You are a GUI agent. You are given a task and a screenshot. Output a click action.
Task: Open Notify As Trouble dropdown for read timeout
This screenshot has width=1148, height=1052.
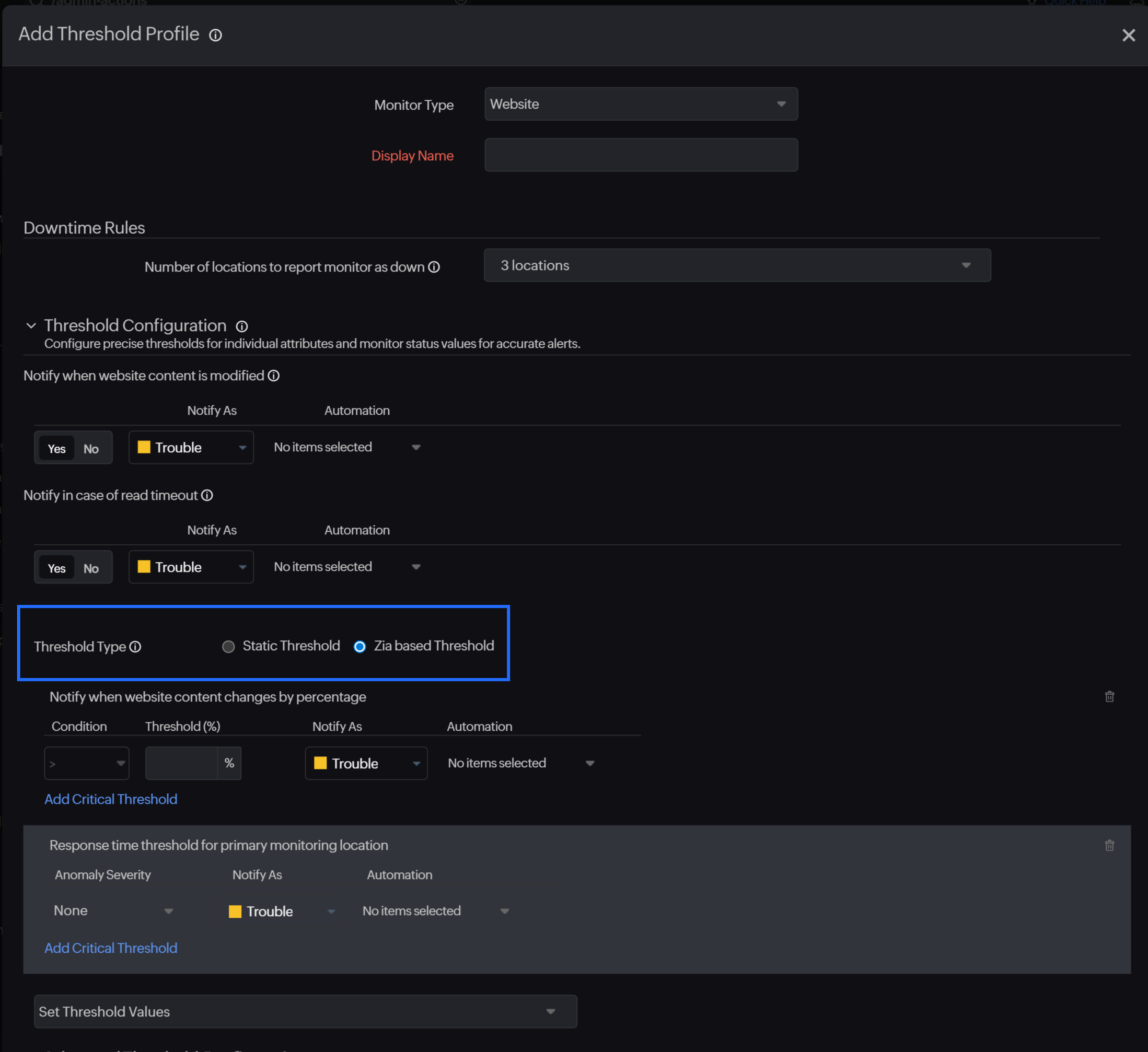191,567
